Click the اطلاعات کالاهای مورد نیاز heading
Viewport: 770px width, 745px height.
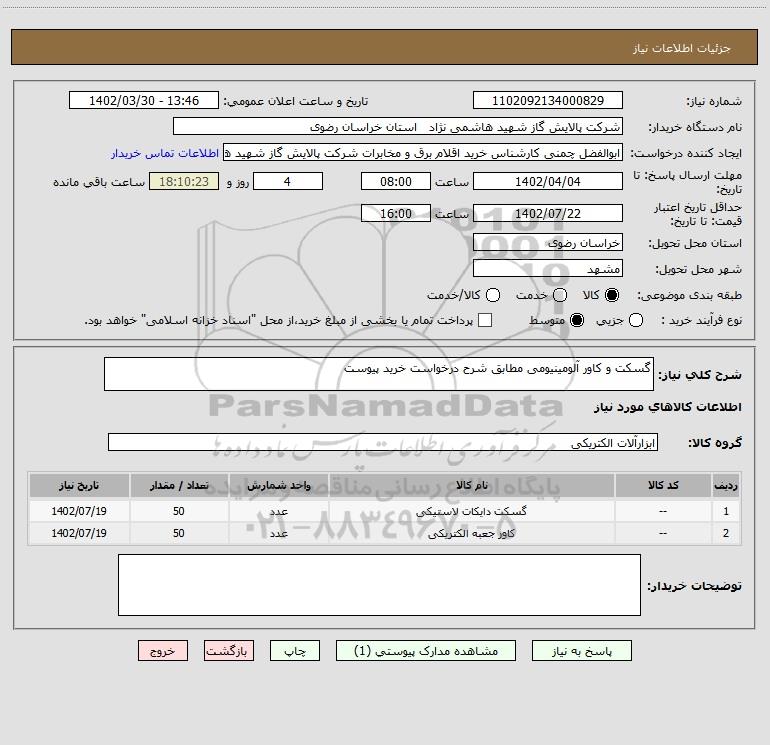667,407
